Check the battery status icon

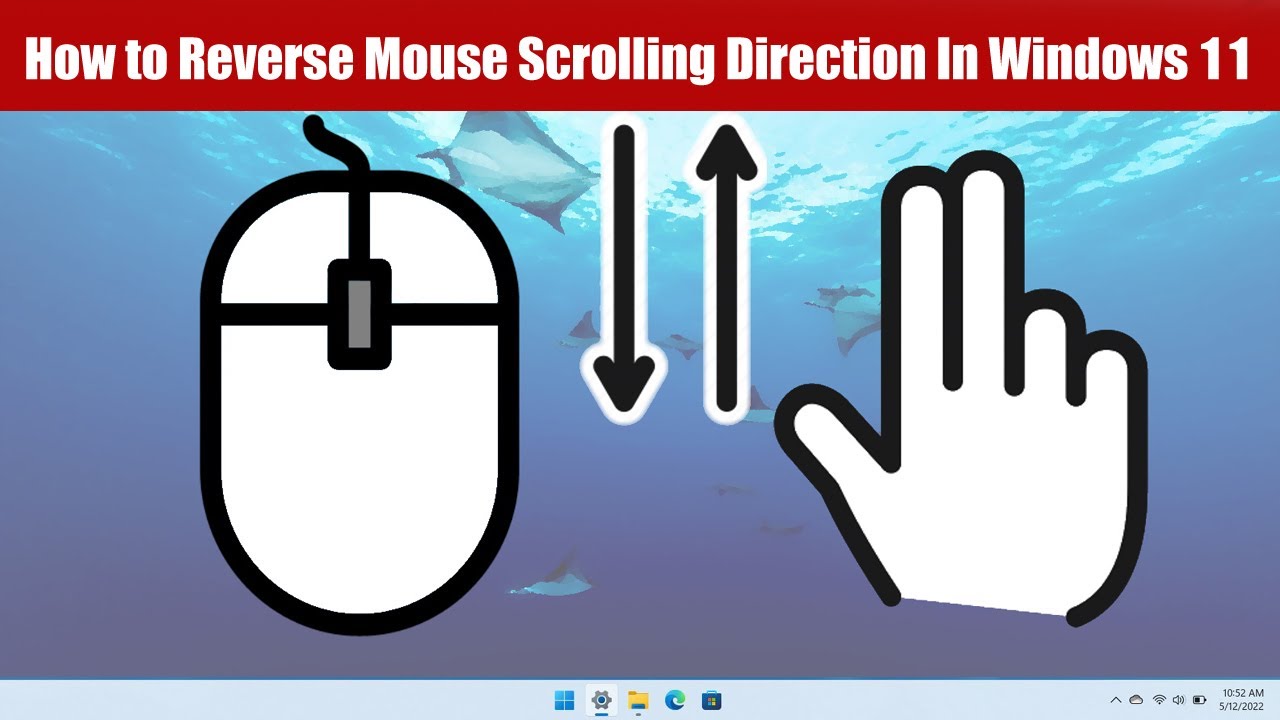pos(1199,700)
